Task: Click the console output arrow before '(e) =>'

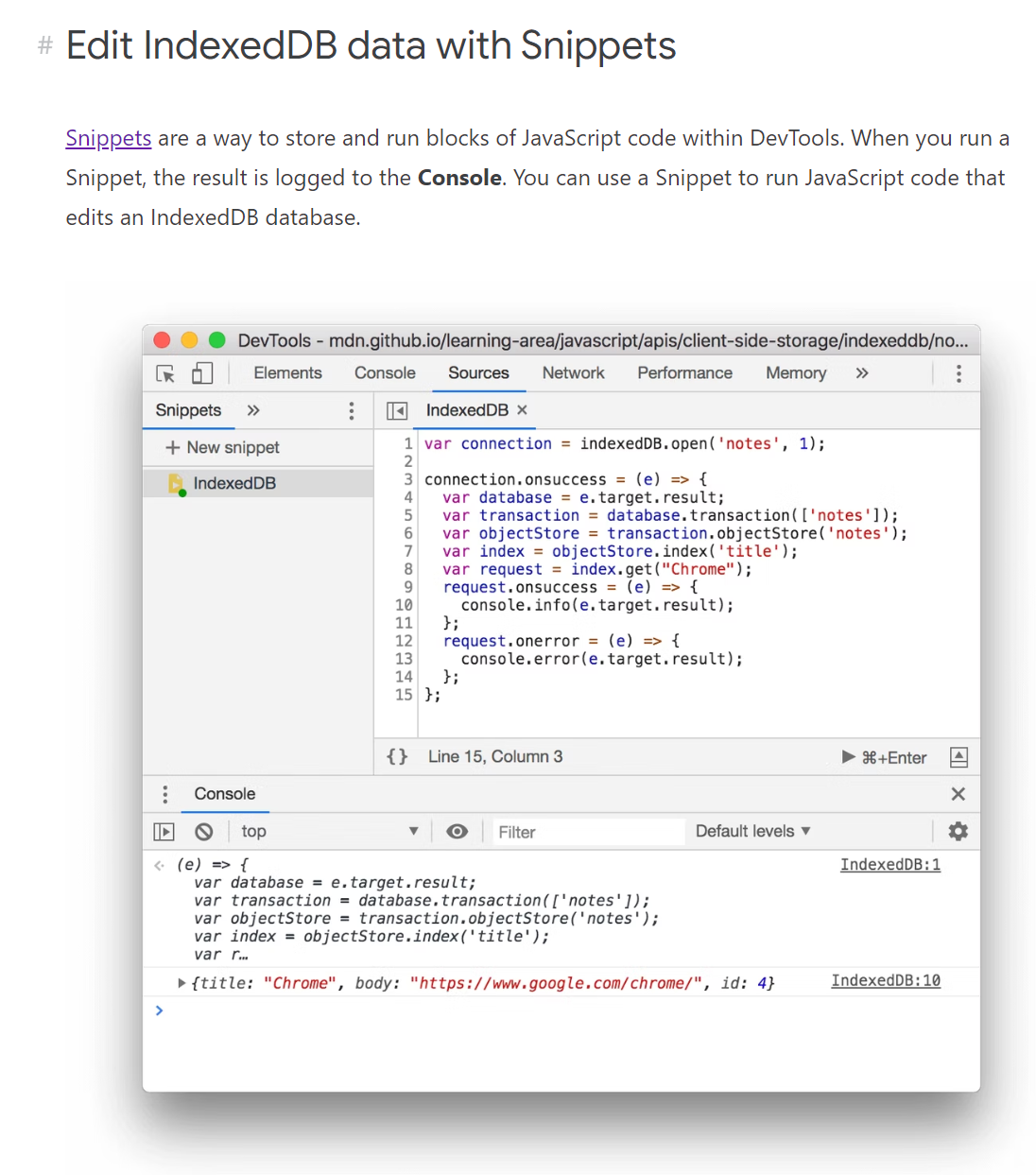Action: click(x=159, y=865)
